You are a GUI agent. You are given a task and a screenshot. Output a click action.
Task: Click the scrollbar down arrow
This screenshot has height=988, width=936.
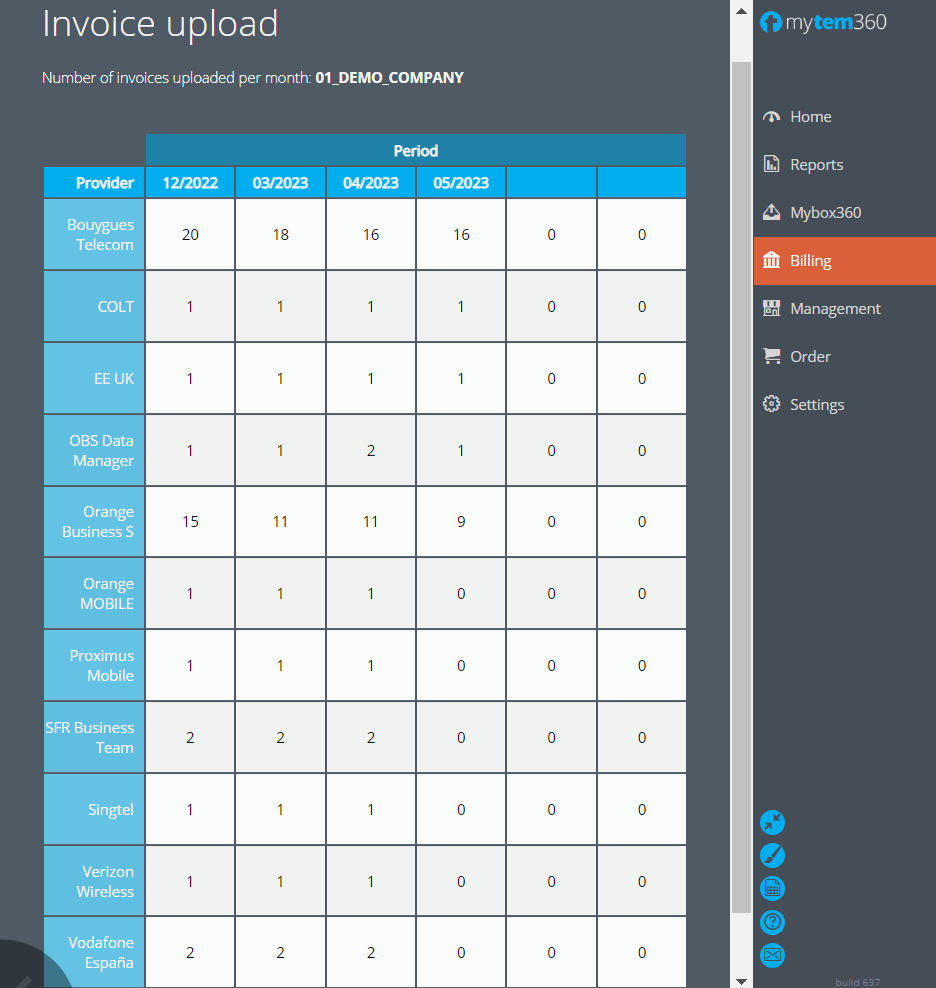[741, 981]
